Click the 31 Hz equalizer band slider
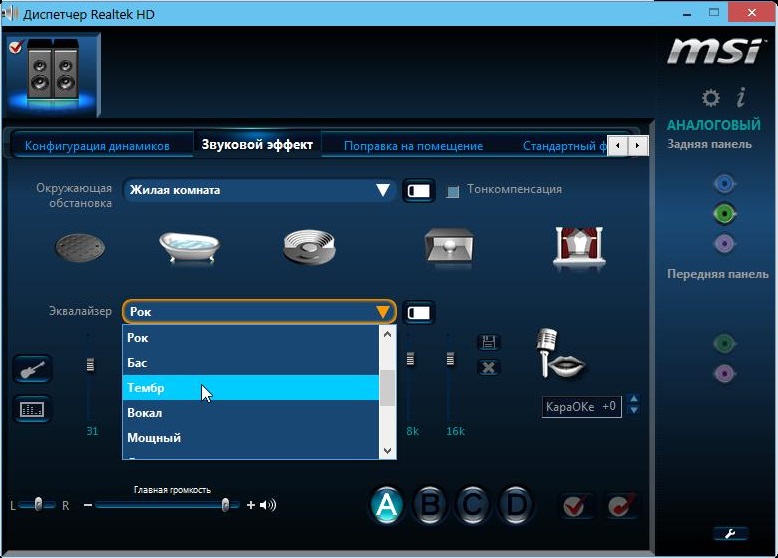778x558 pixels. 90,365
